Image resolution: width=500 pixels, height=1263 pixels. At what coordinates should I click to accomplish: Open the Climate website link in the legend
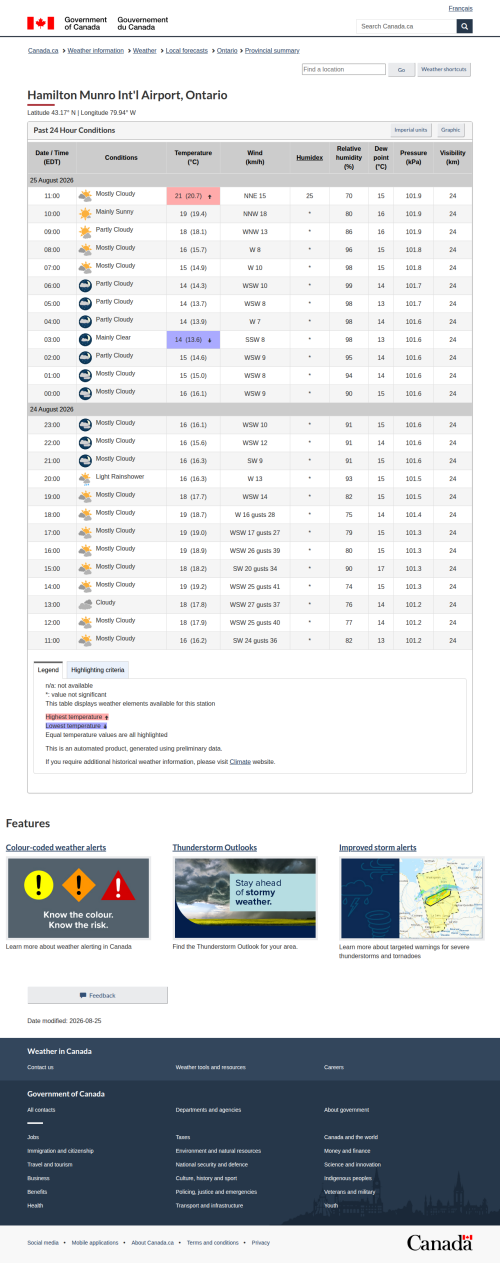pyautogui.click(x=240, y=762)
